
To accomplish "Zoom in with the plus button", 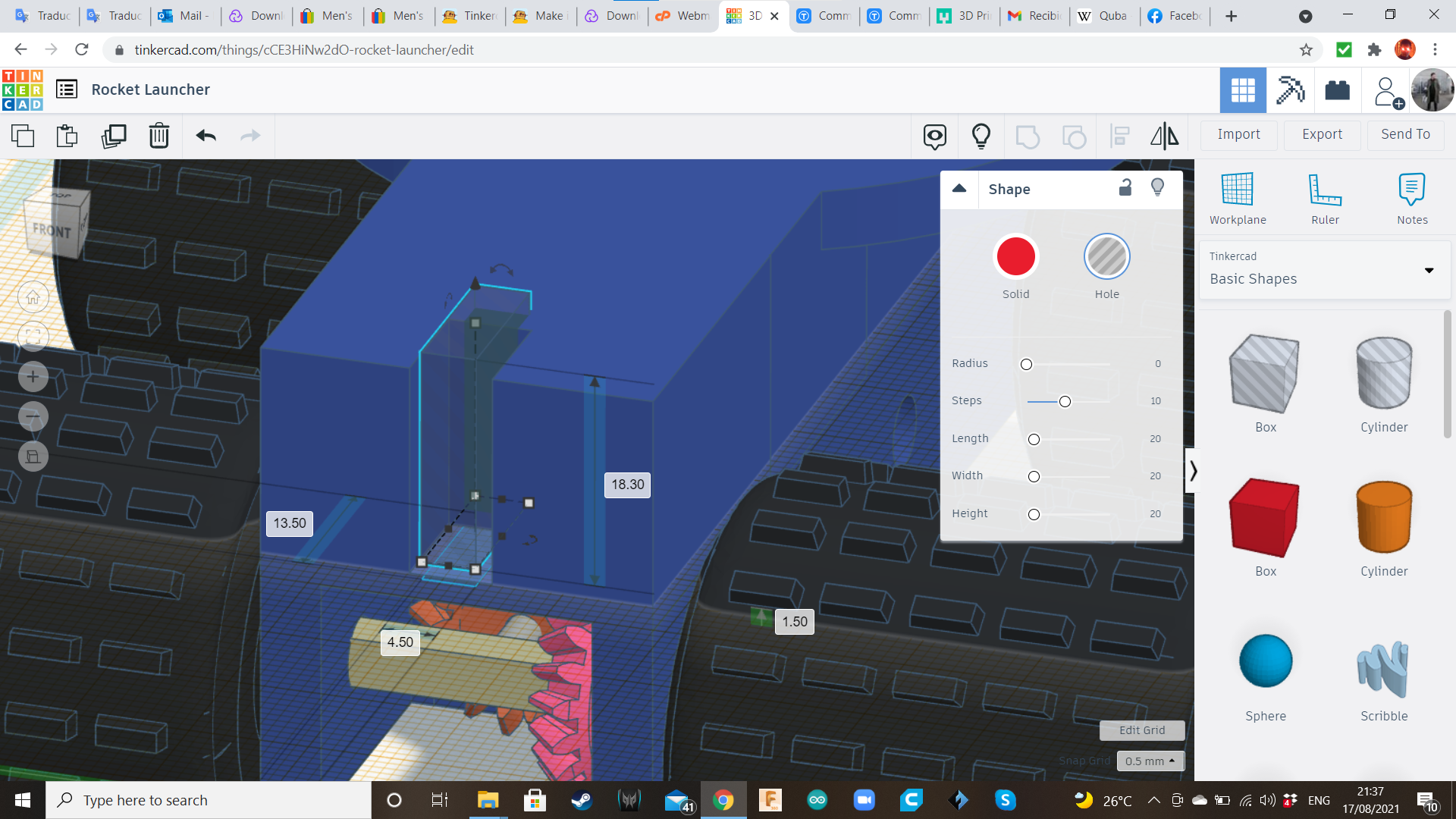I will click(33, 377).
